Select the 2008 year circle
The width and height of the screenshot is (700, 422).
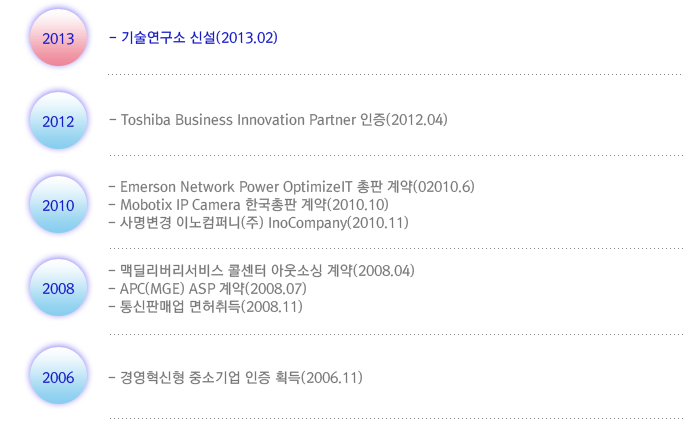pos(58,288)
